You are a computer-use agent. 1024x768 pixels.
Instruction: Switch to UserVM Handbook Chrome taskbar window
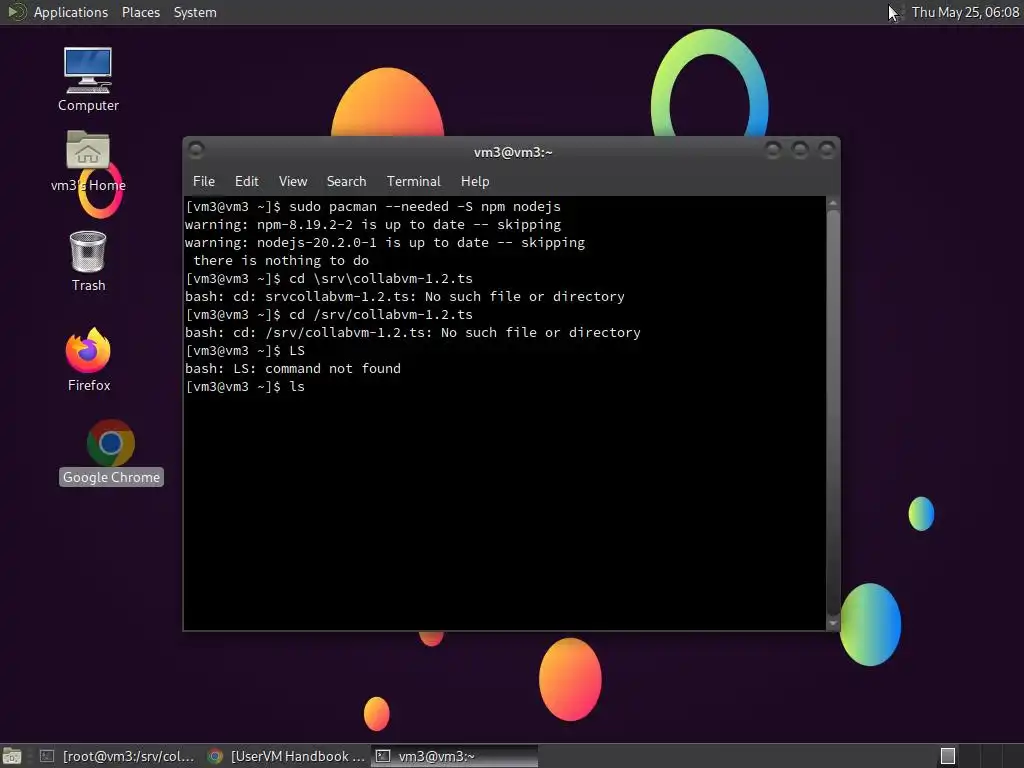coord(286,756)
